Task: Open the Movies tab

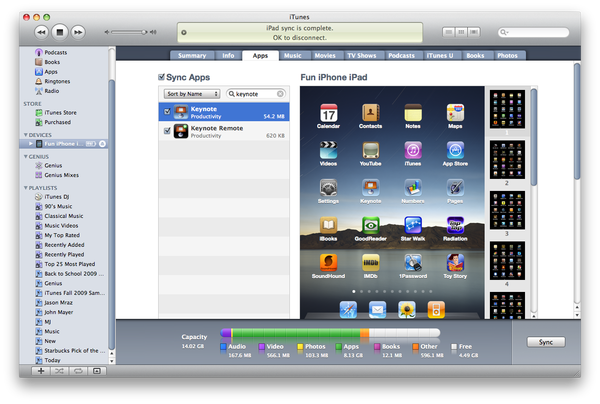Action: pos(325,55)
